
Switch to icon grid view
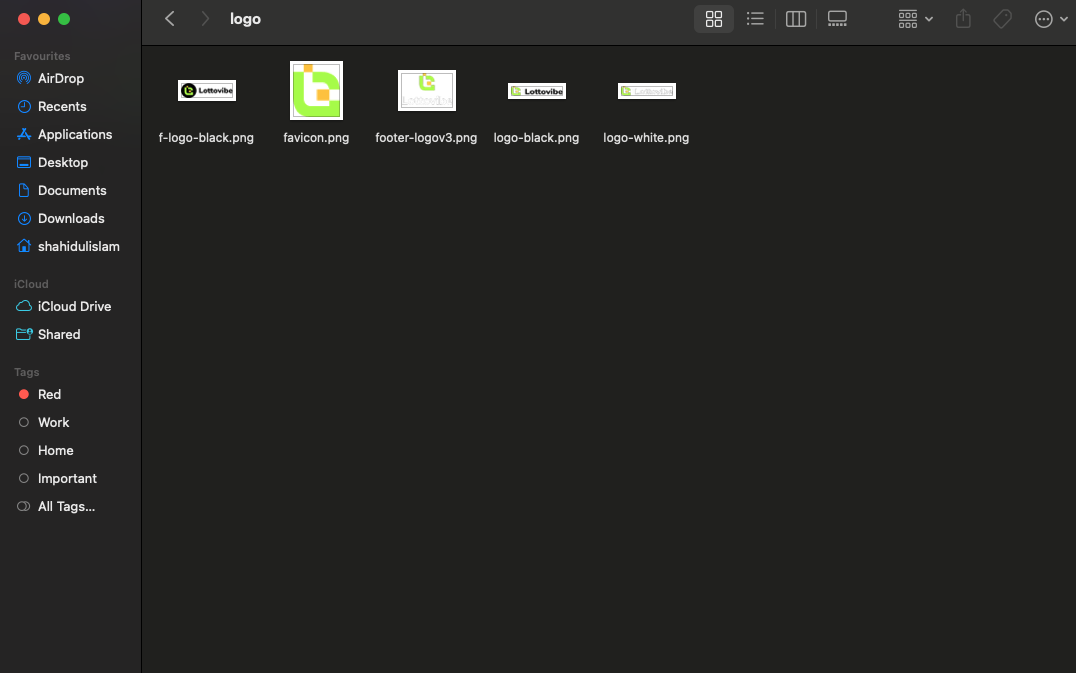(714, 19)
